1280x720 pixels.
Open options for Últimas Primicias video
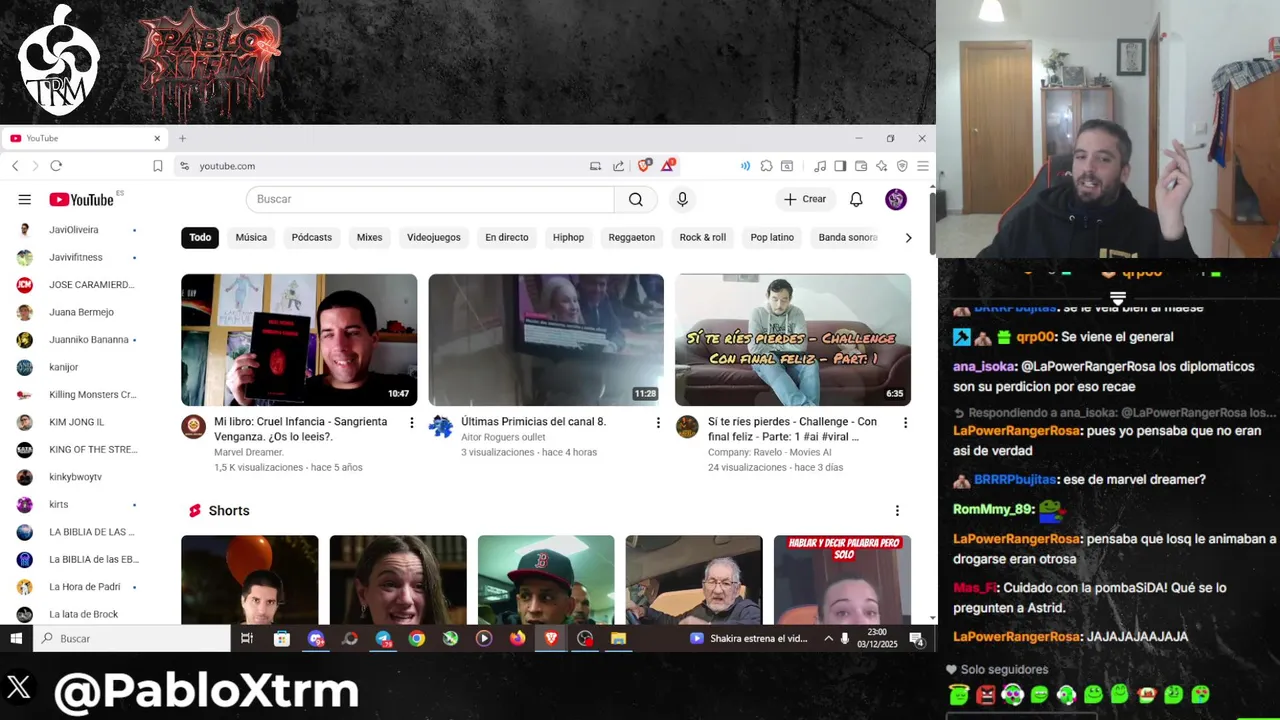[x=658, y=423]
